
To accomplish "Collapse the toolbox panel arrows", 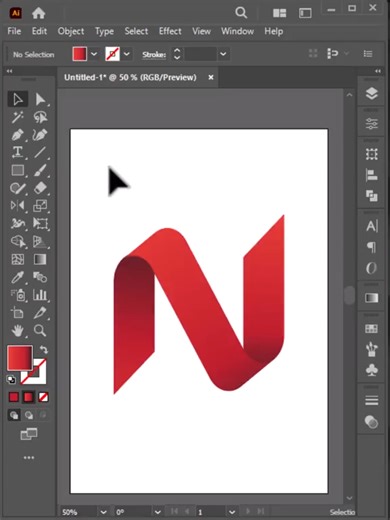I will [x=9, y=71].
